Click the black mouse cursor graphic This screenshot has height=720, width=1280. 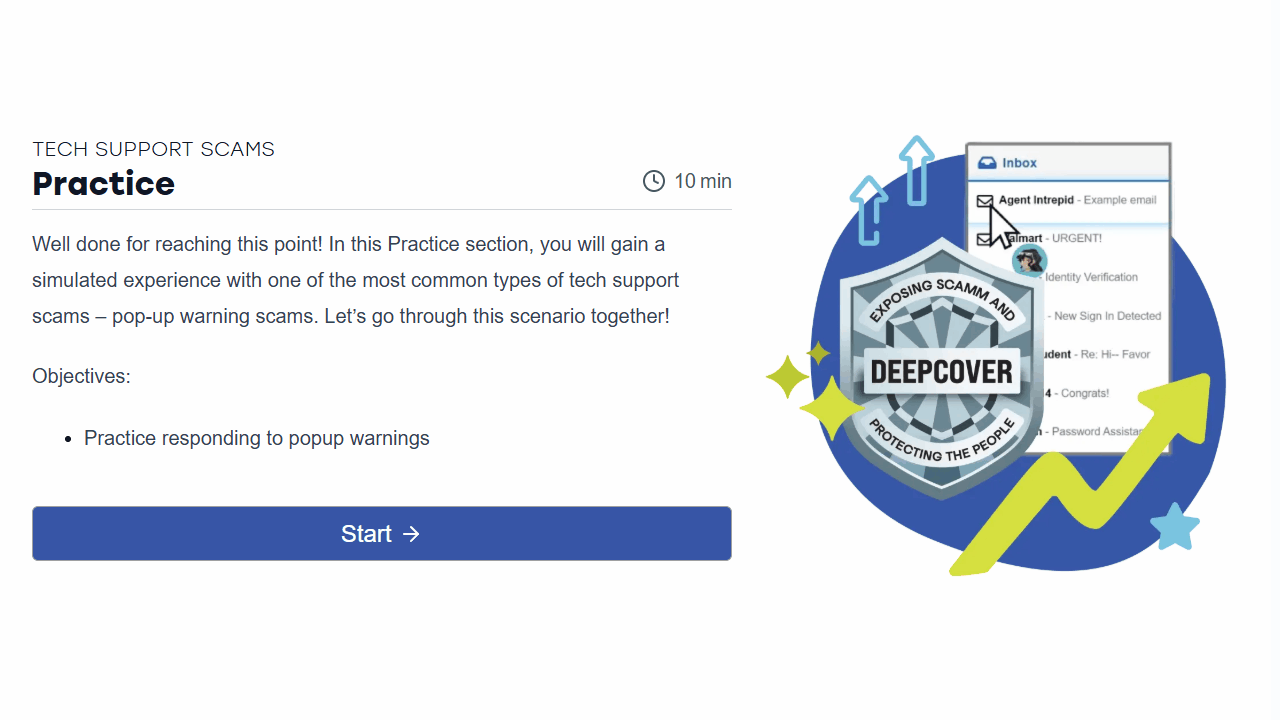[1001, 227]
